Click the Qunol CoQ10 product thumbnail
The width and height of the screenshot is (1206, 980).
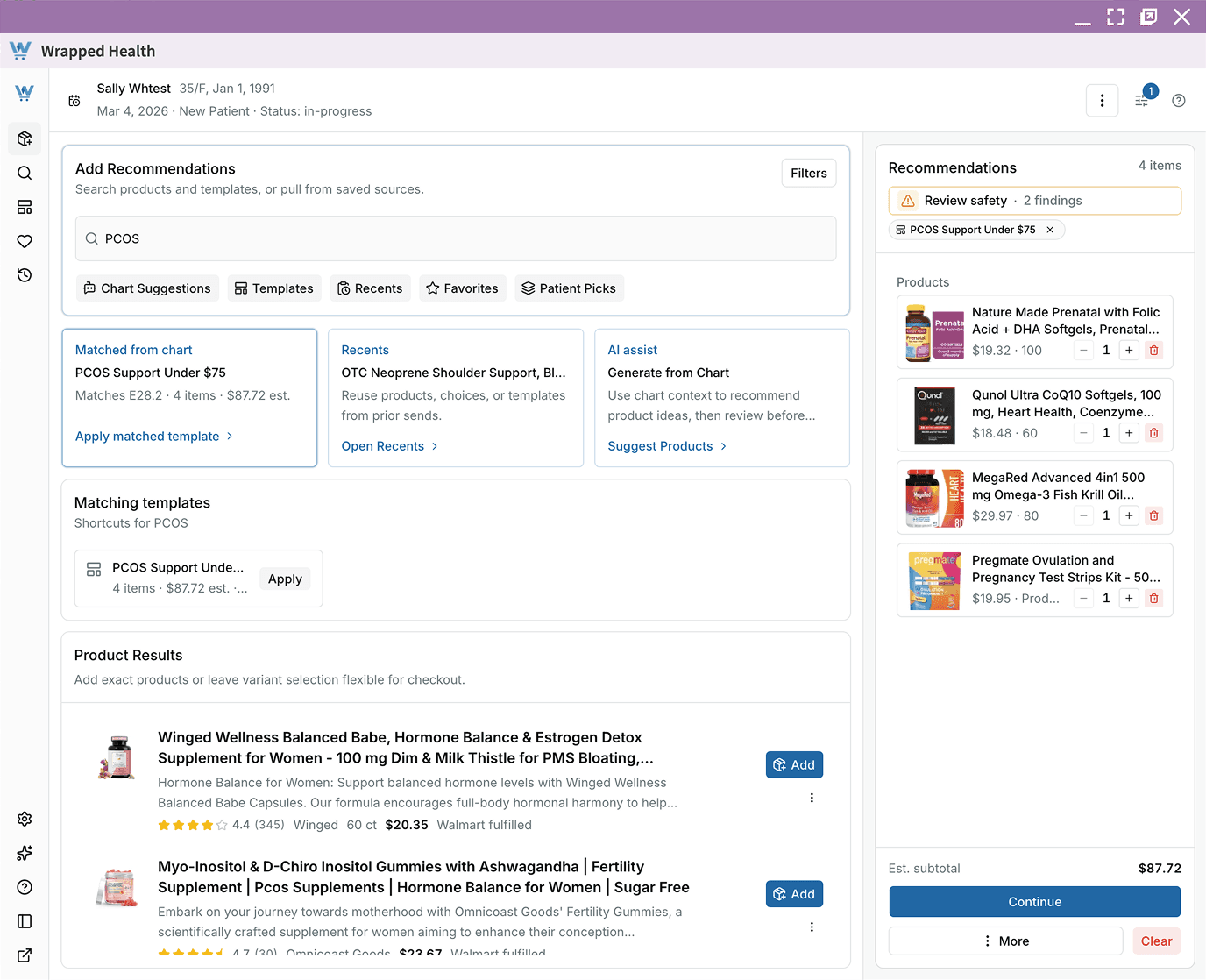point(935,415)
